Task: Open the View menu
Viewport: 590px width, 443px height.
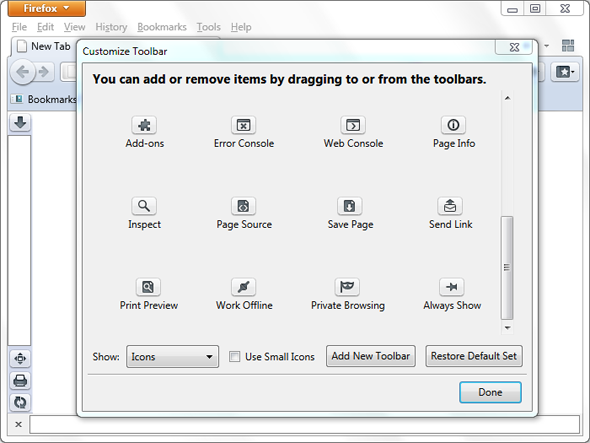Action: [x=74, y=27]
